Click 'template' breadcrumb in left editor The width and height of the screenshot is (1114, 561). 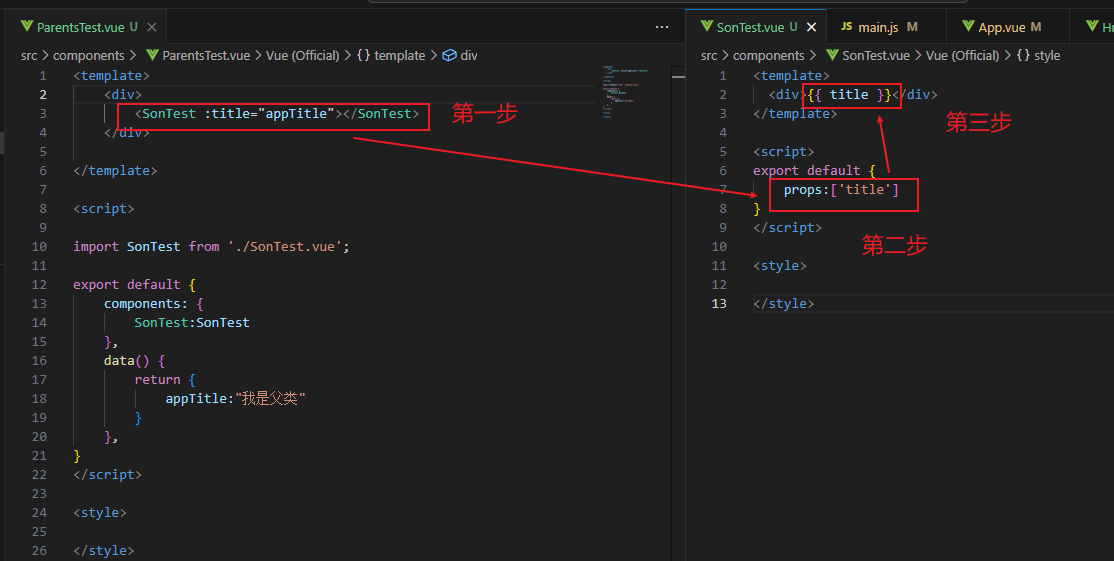[x=399, y=55]
